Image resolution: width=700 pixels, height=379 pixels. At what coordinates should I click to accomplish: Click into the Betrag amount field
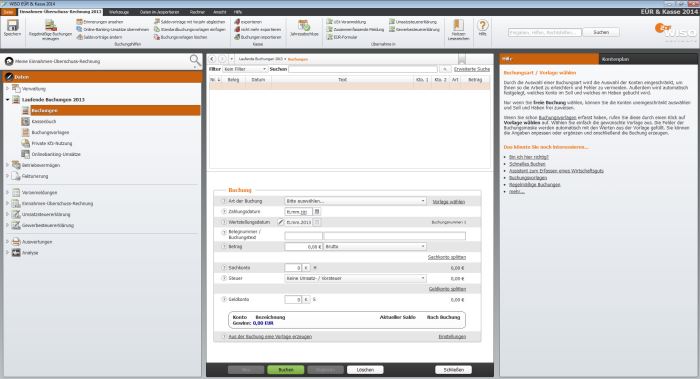click(303, 246)
